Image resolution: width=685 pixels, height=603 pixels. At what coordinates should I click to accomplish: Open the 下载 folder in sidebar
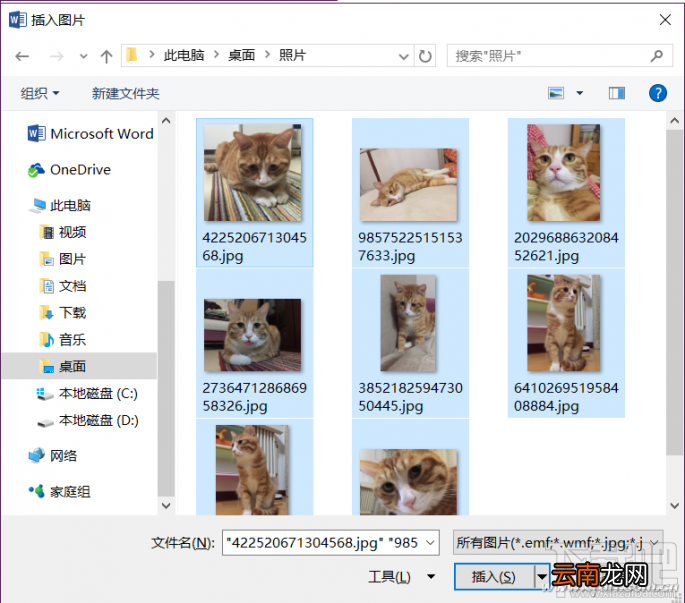pyautogui.click(x=63, y=313)
